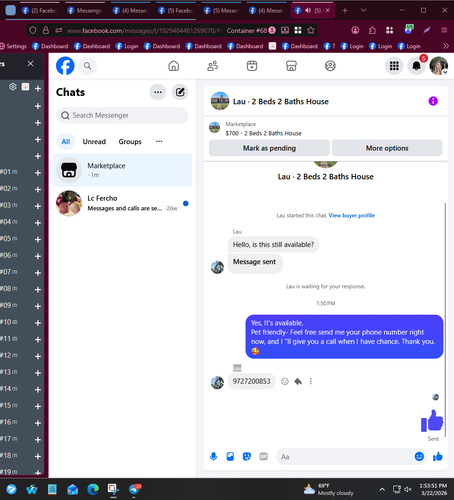Screen dimensions: 454x500
Task: Choose a sticker icon in composer
Action: [x=247, y=456]
